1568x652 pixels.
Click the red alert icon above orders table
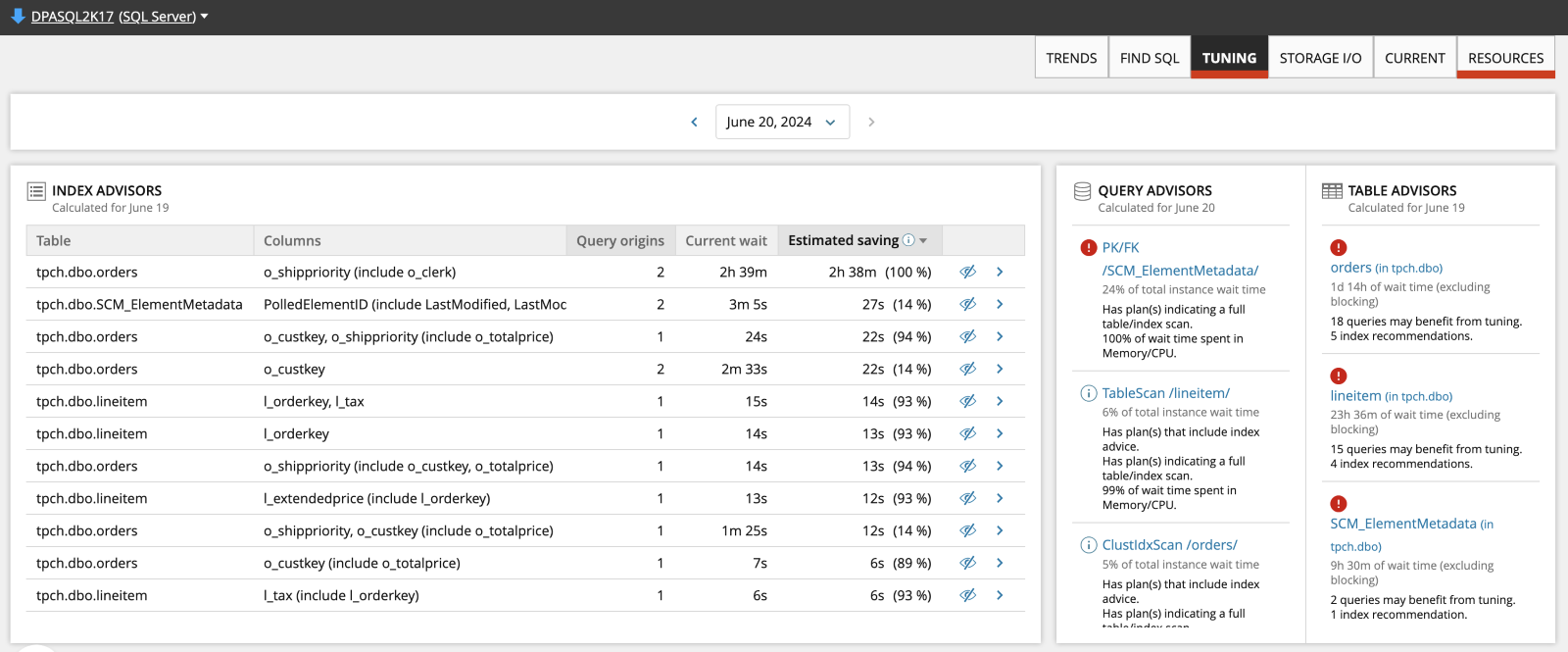point(1339,248)
